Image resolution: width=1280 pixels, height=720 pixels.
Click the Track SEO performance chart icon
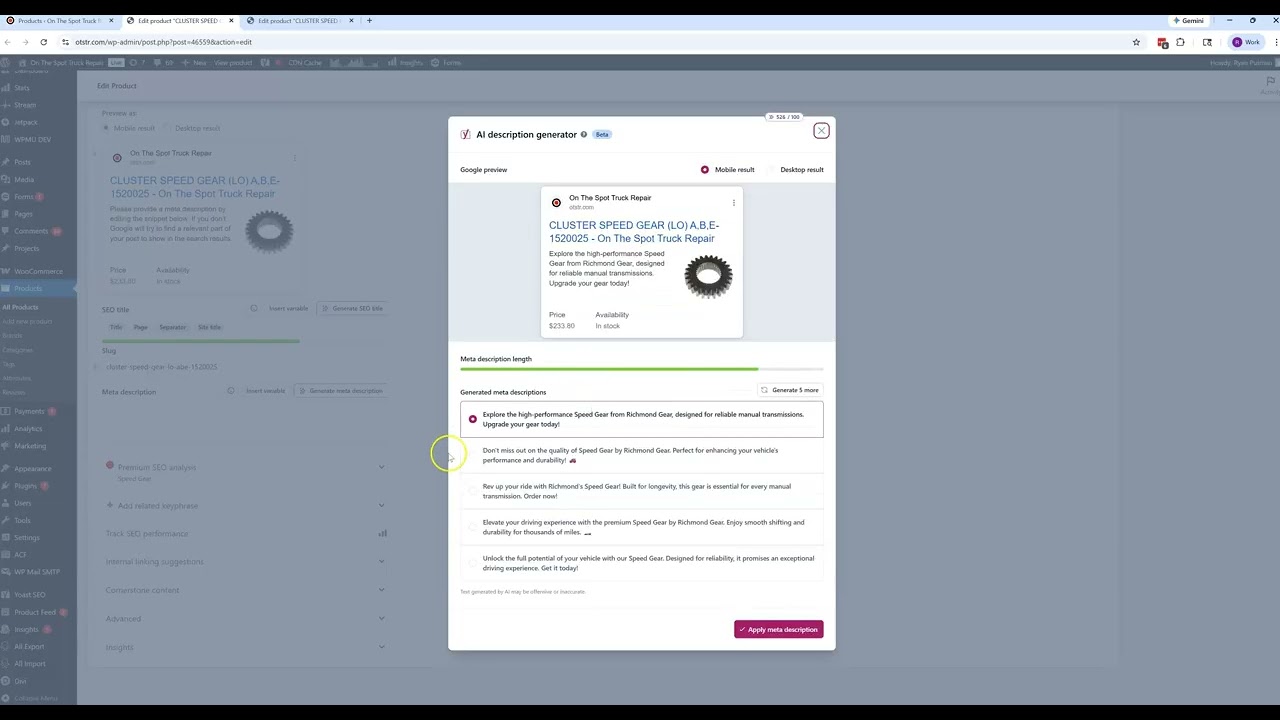pos(382,533)
